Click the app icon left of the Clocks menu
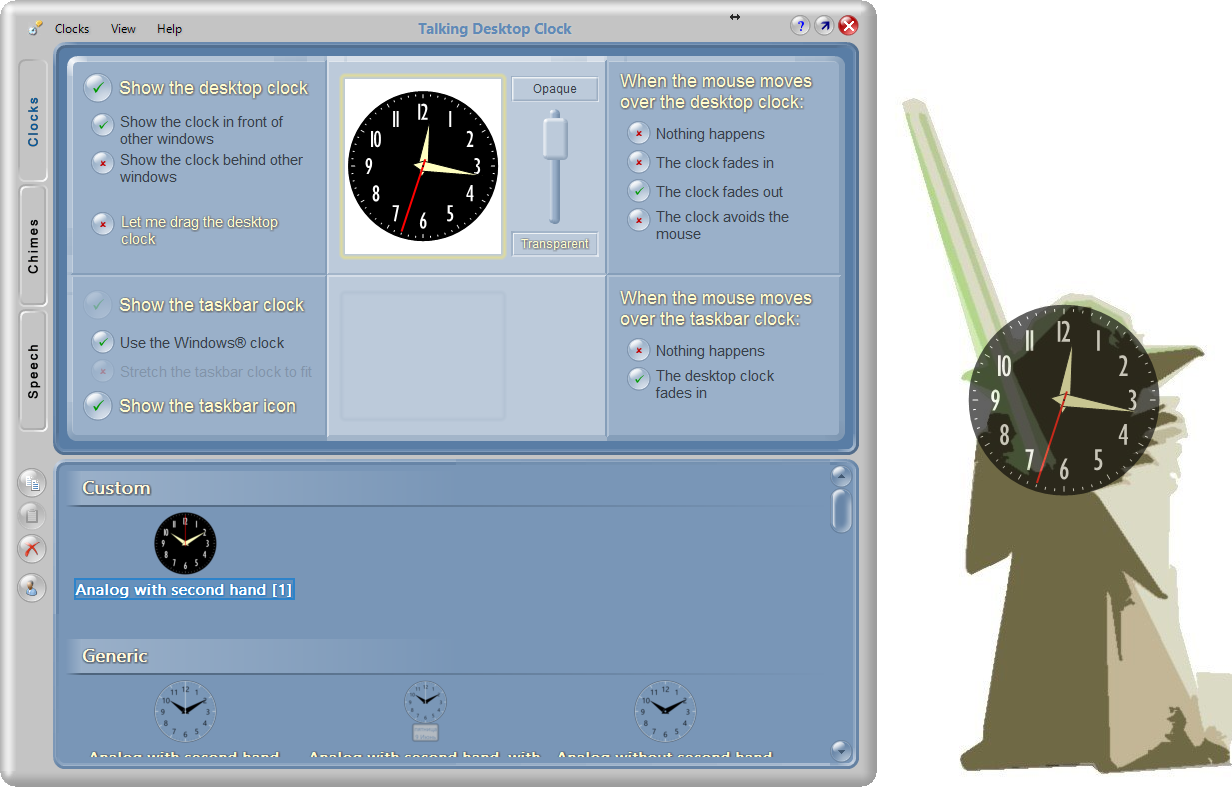 click(x=36, y=28)
